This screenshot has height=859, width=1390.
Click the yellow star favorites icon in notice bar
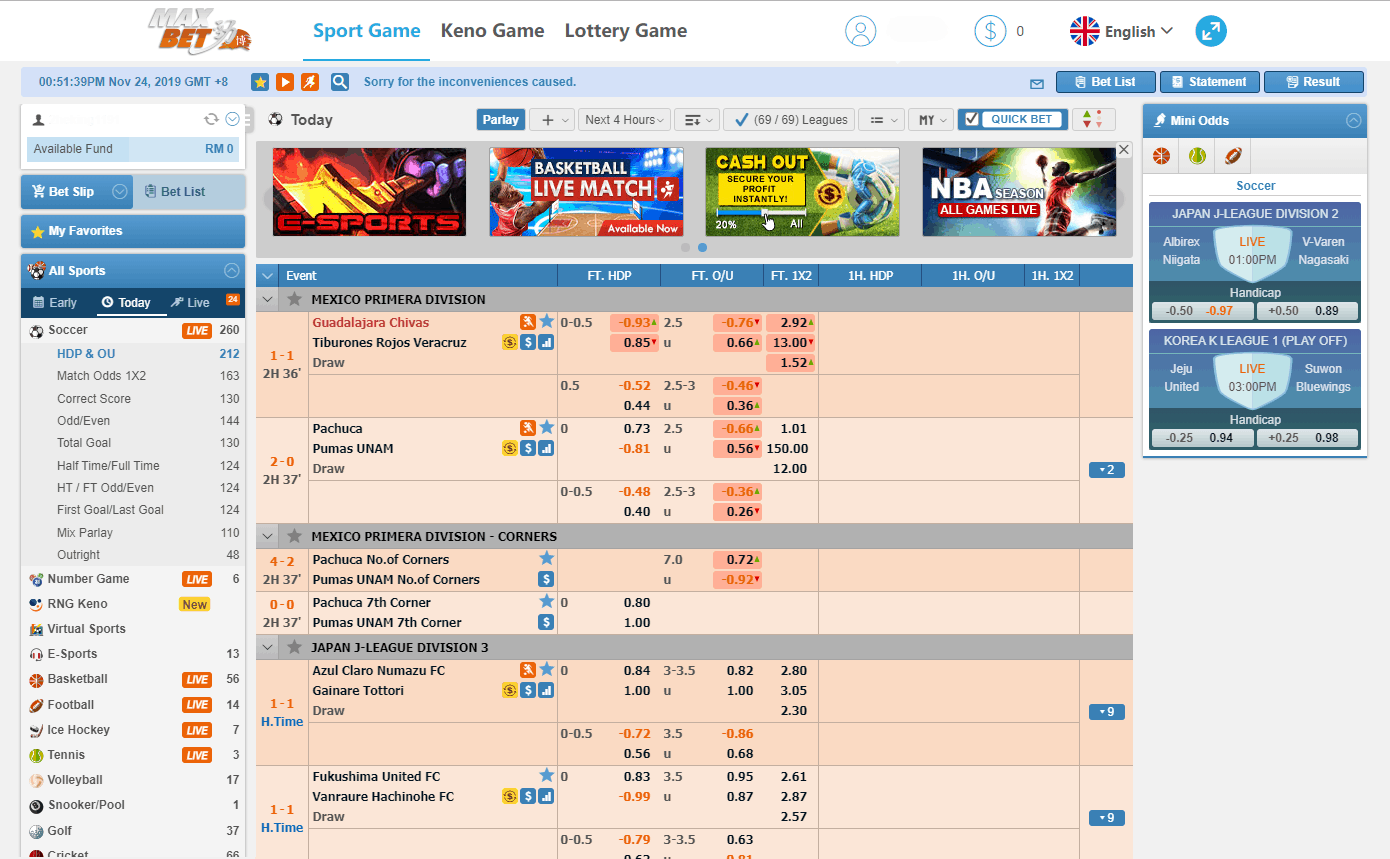(x=259, y=82)
